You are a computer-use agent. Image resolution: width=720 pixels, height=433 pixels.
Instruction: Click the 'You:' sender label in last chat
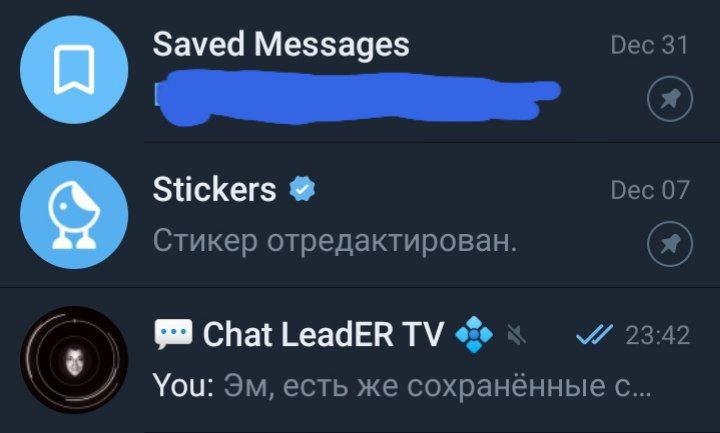click(183, 386)
